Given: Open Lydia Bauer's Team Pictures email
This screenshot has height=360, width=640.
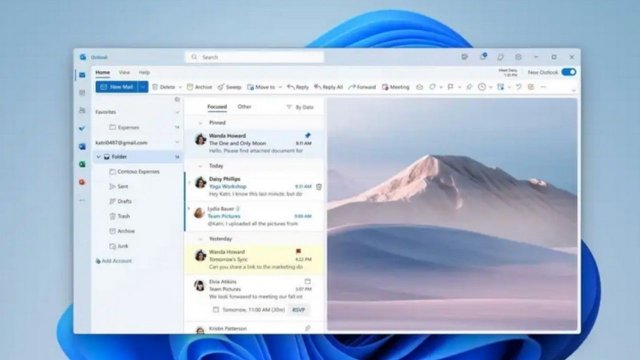Looking at the screenshot, I should [254, 216].
